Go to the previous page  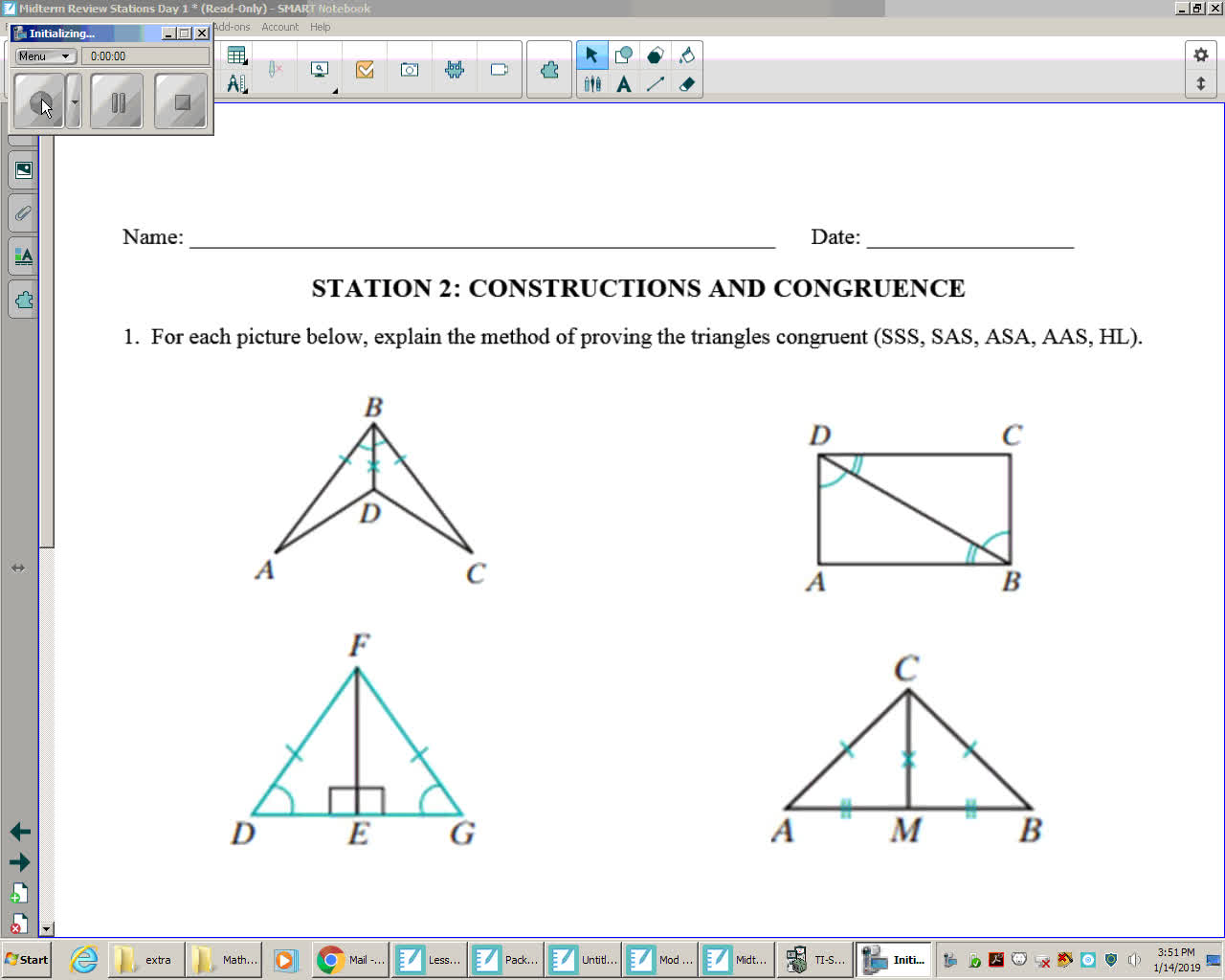20,832
